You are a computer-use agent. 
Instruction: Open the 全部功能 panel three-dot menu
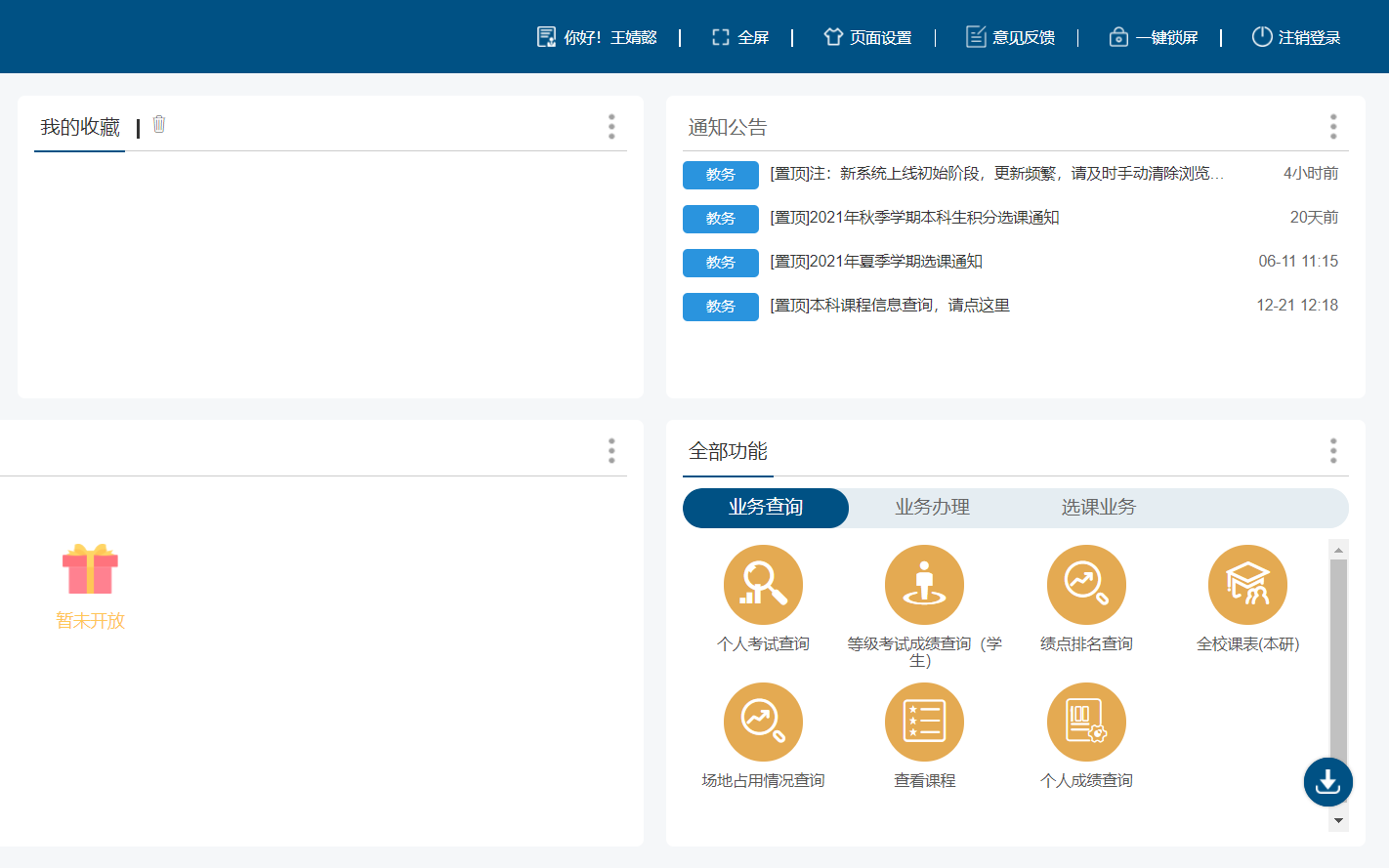pyautogui.click(x=1332, y=451)
